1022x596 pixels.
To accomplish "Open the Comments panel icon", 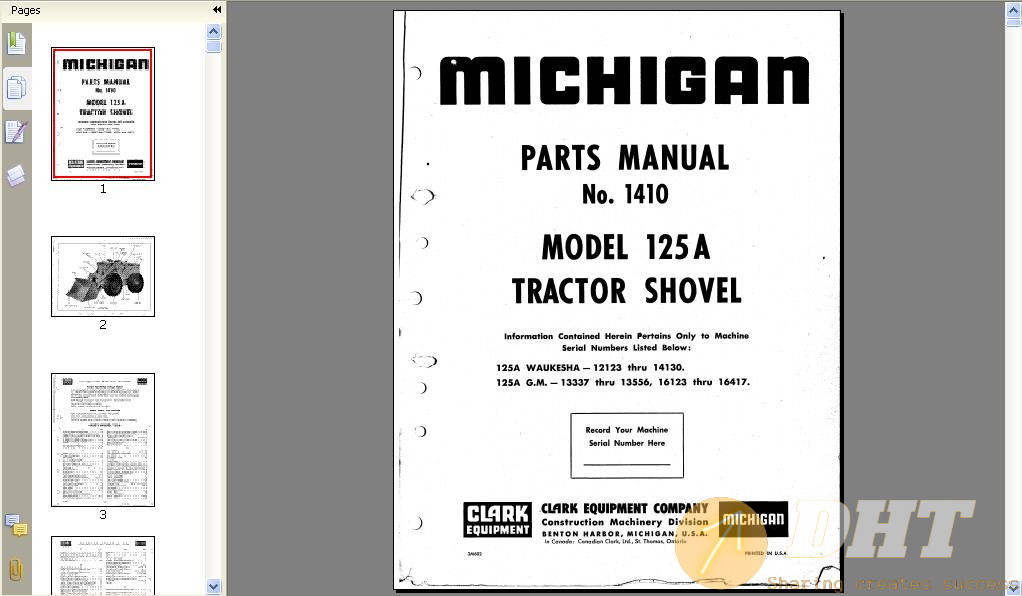I will click(16, 525).
